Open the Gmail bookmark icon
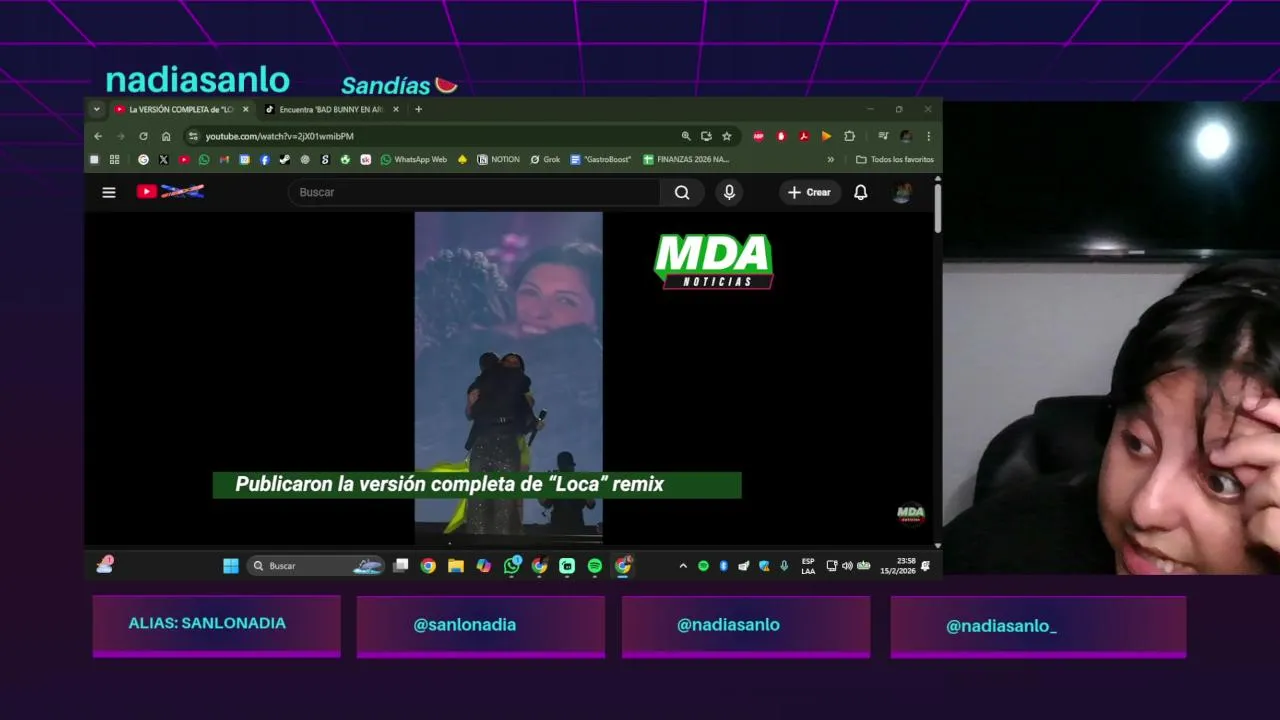Viewport: 1280px width, 720px height. 224,159
